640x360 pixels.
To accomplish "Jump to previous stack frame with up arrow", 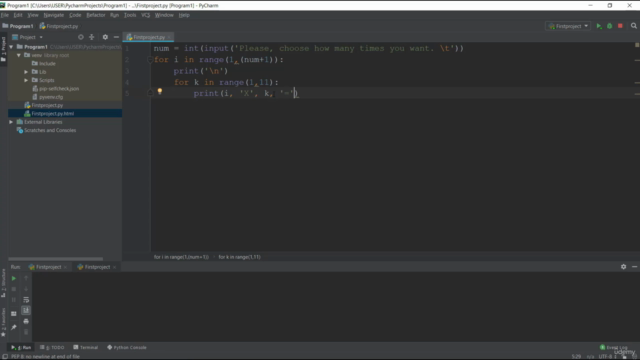I will pyautogui.click(x=26, y=278).
